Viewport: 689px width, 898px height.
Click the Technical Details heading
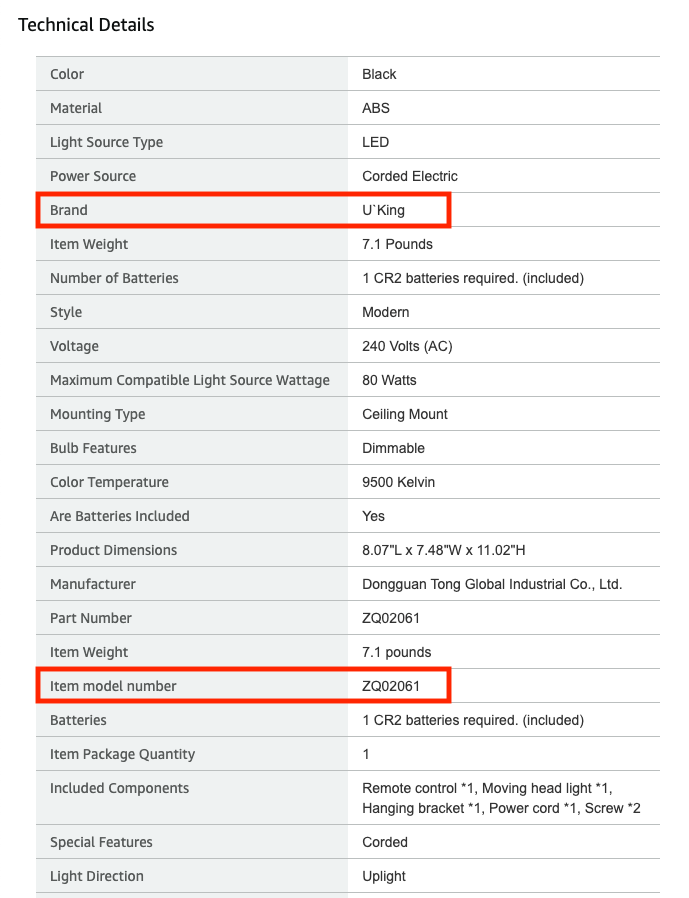(x=86, y=24)
